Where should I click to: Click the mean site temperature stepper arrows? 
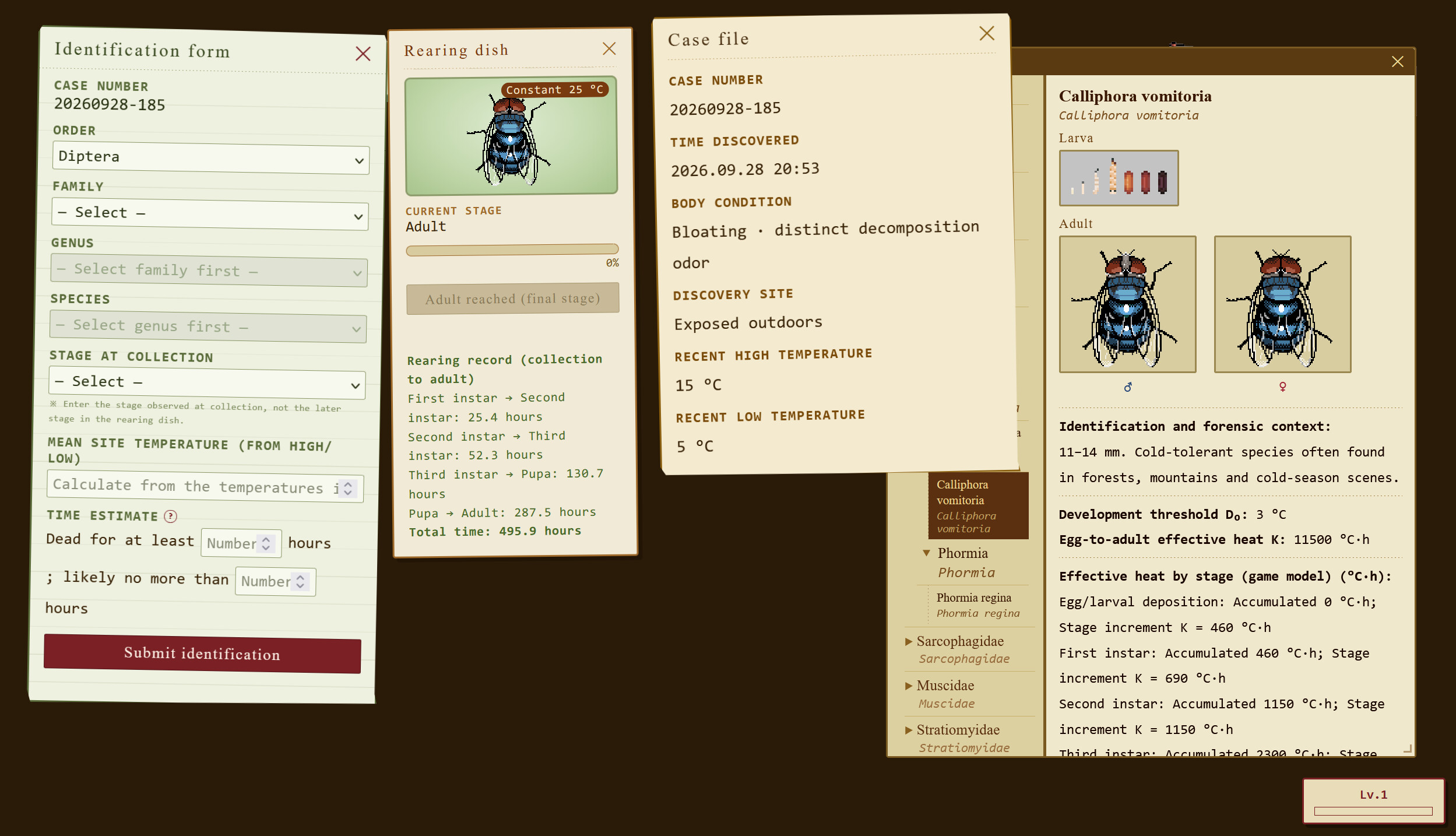click(348, 489)
